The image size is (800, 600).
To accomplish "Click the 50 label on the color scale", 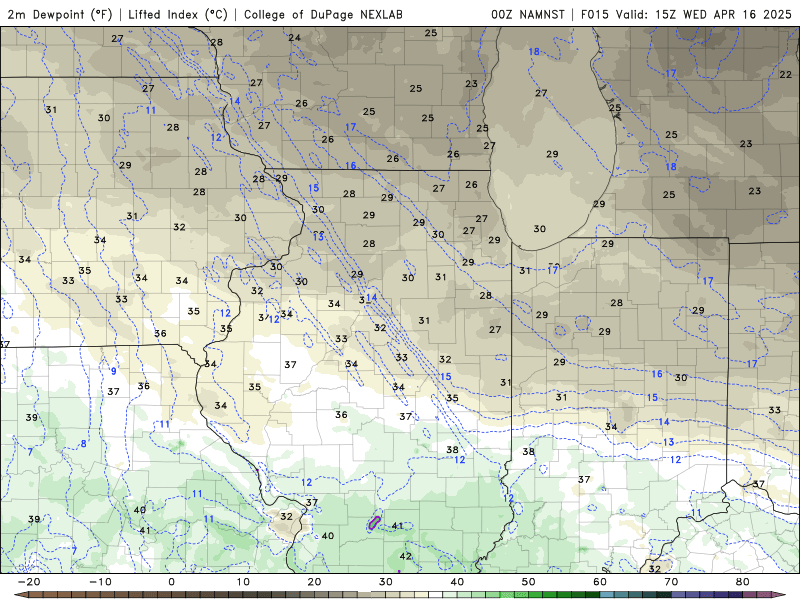I will (529, 582).
